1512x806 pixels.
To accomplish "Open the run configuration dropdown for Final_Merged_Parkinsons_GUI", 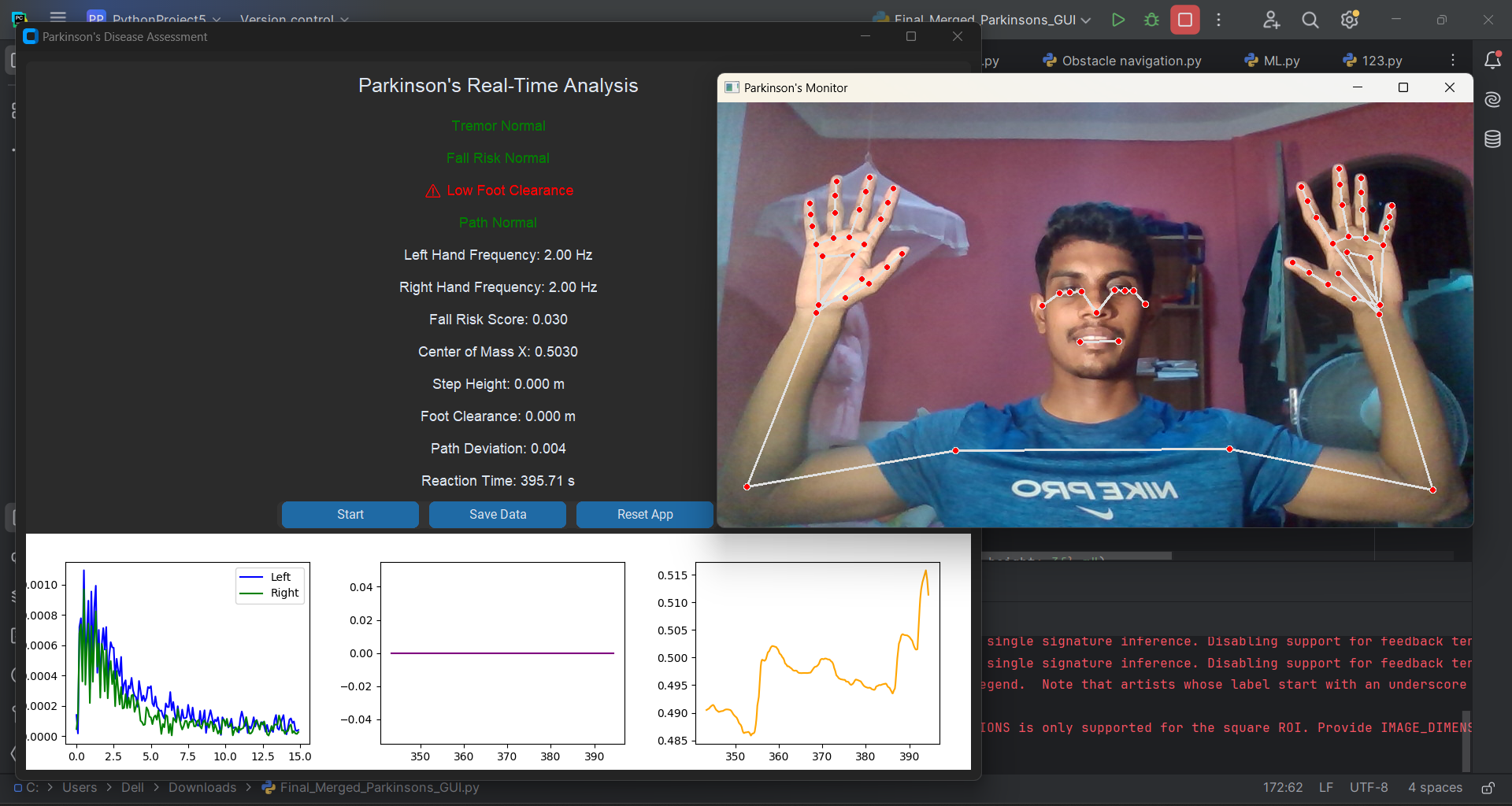I will [982, 20].
